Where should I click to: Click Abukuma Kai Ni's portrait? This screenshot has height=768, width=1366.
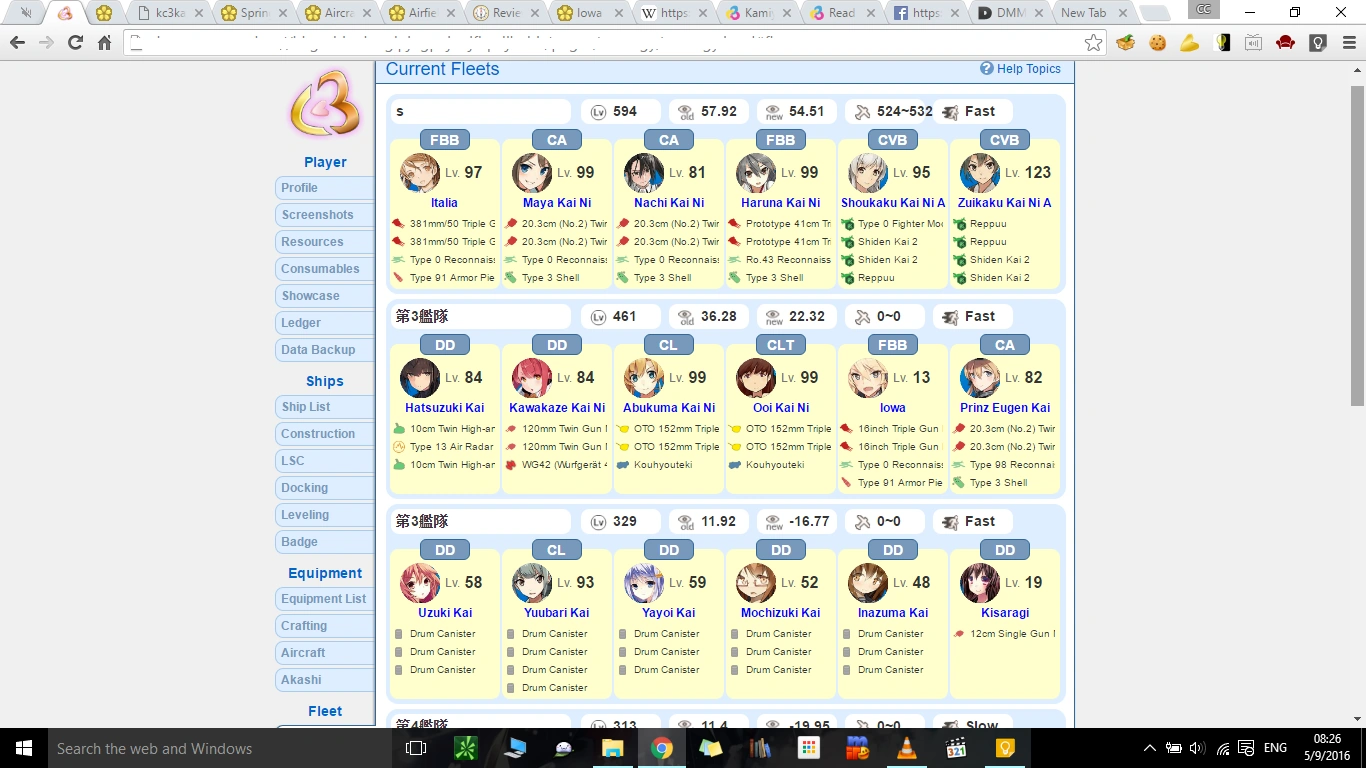tap(644, 378)
